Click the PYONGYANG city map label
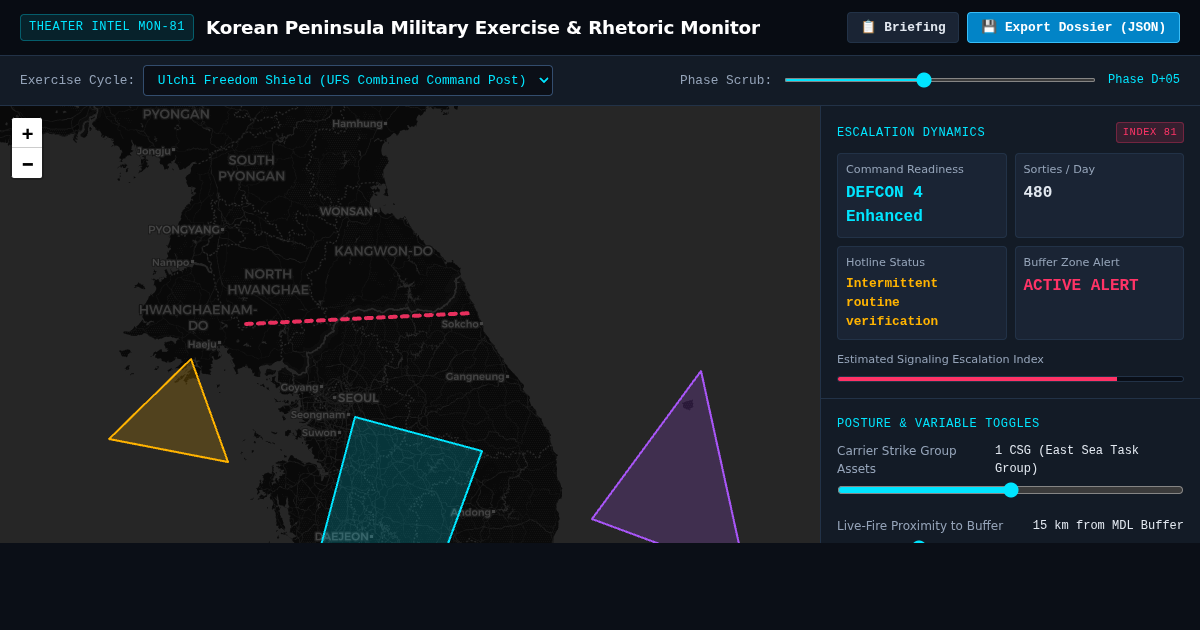 183,230
